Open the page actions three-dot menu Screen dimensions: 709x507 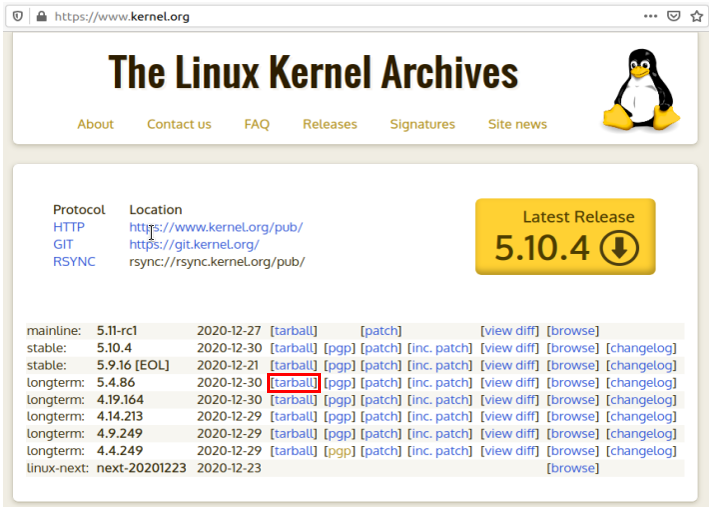[651, 16]
